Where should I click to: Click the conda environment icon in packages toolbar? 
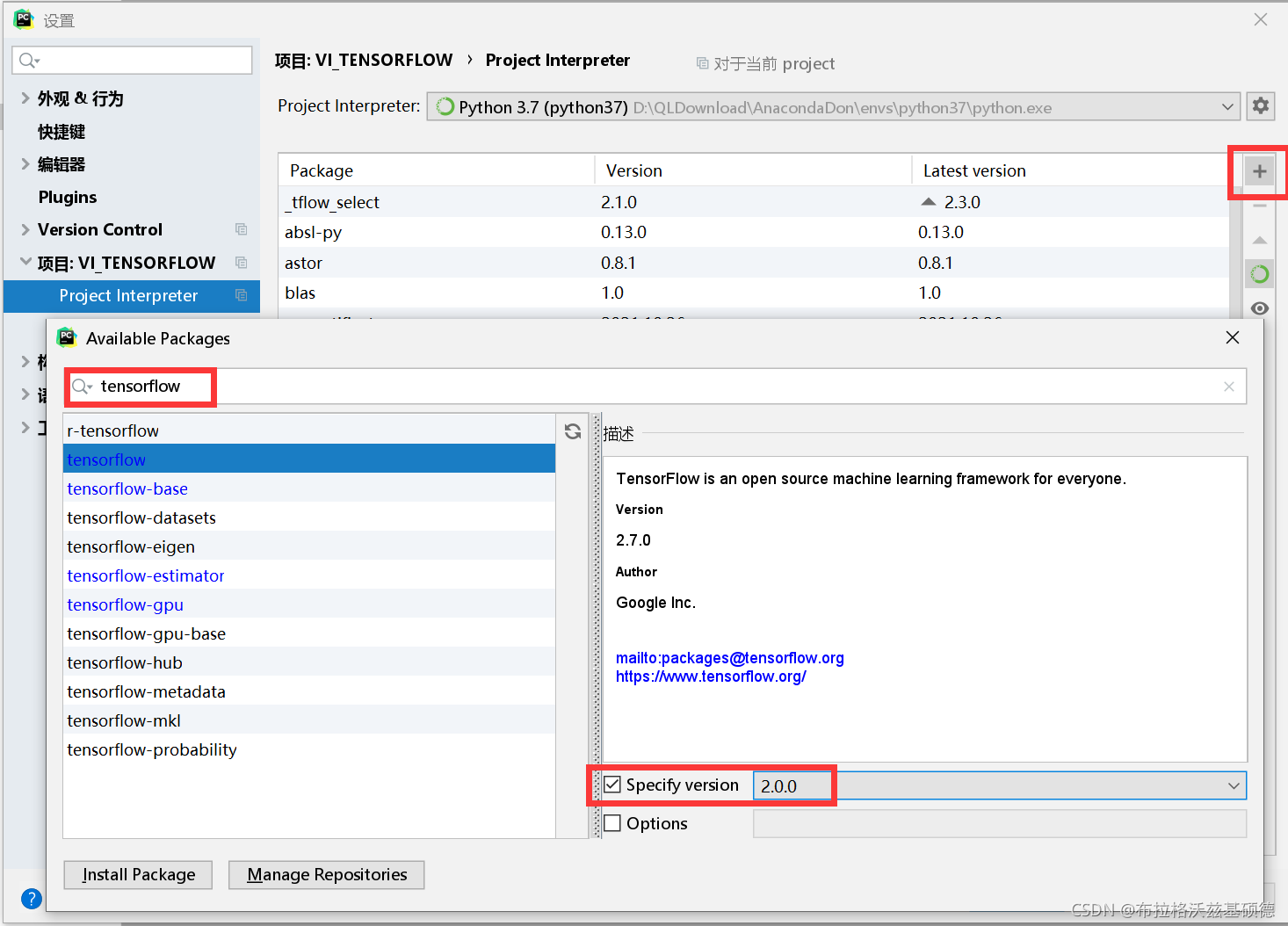pos(1259,274)
